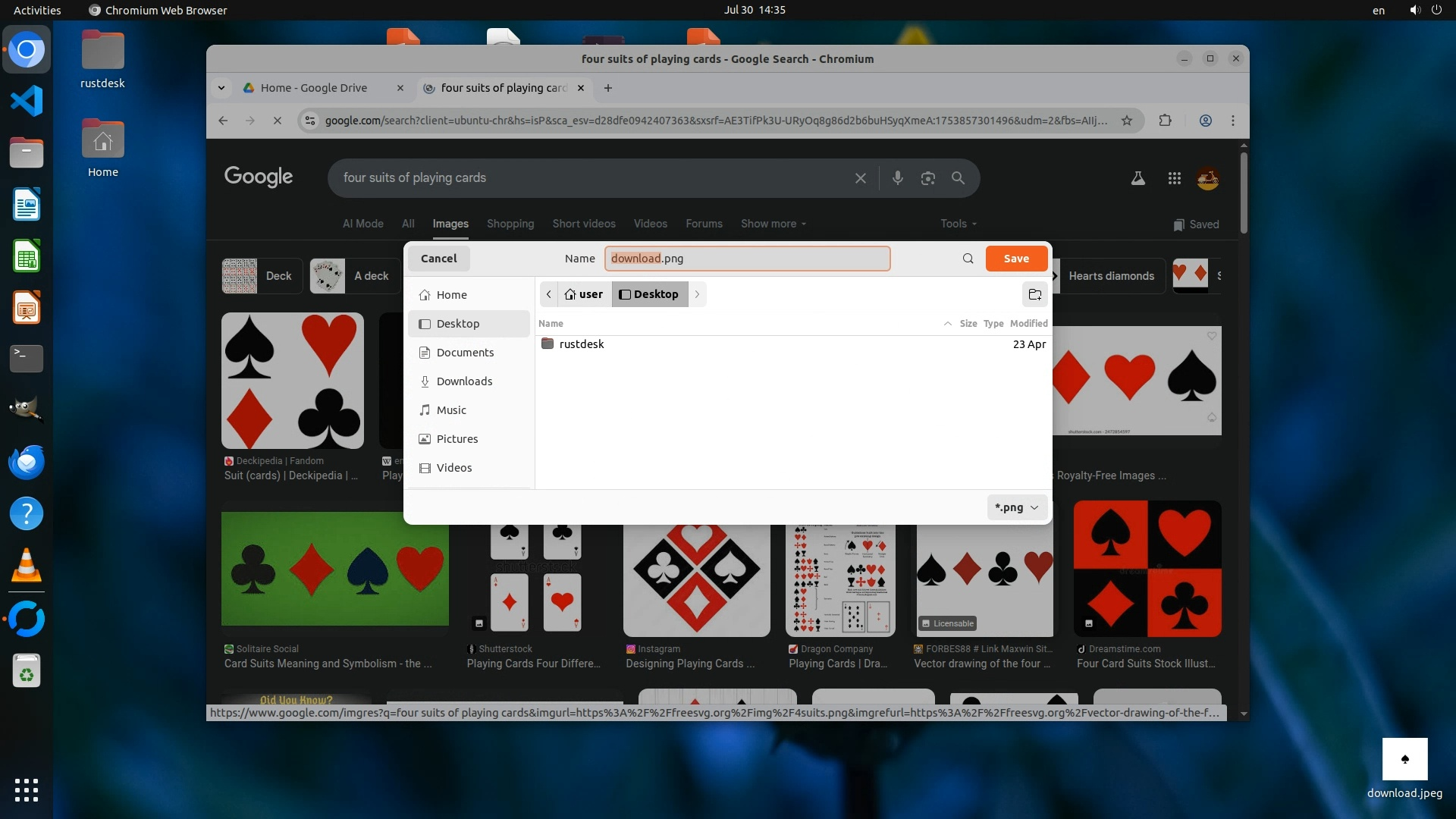Viewport: 1456px width, 819px height.
Task: Open the Chromium extensions puzzle icon
Action: 1165,121
